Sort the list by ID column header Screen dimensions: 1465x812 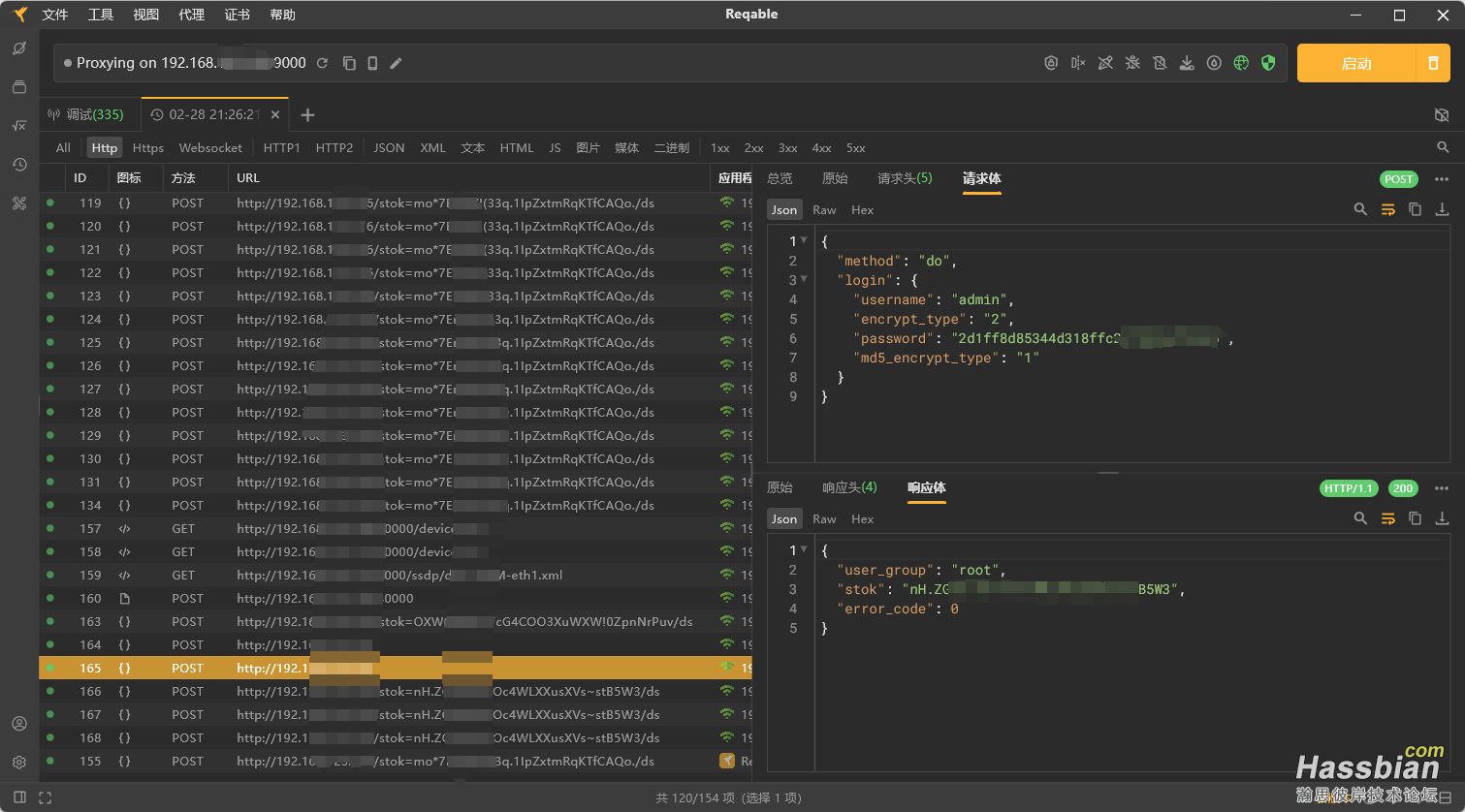80,177
